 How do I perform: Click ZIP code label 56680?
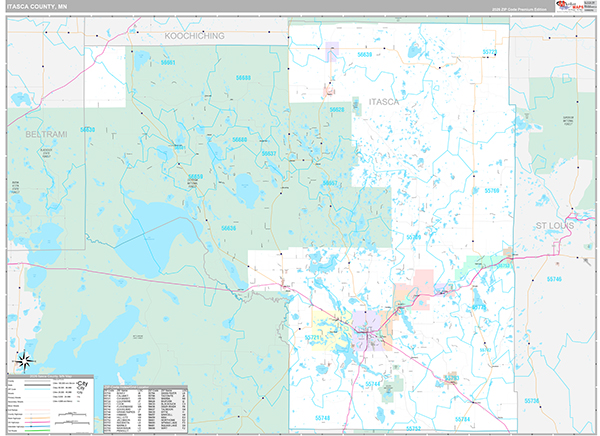[x=240, y=140]
